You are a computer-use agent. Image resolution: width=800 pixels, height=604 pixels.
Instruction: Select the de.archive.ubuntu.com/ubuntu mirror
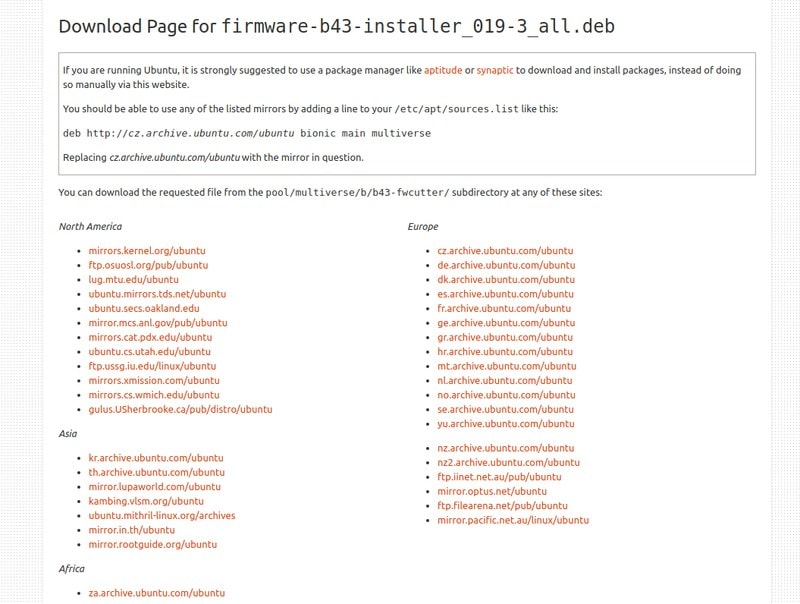(x=506, y=265)
